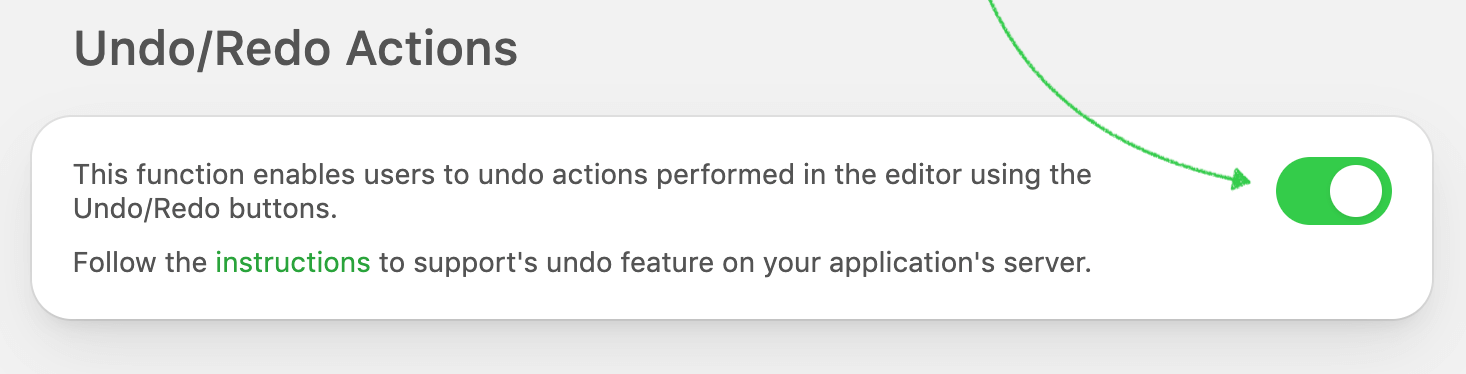The image size is (1466, 374).
Task: Disable the Undo/Redo Actions toggle
Action: (x=1334, y=191)
